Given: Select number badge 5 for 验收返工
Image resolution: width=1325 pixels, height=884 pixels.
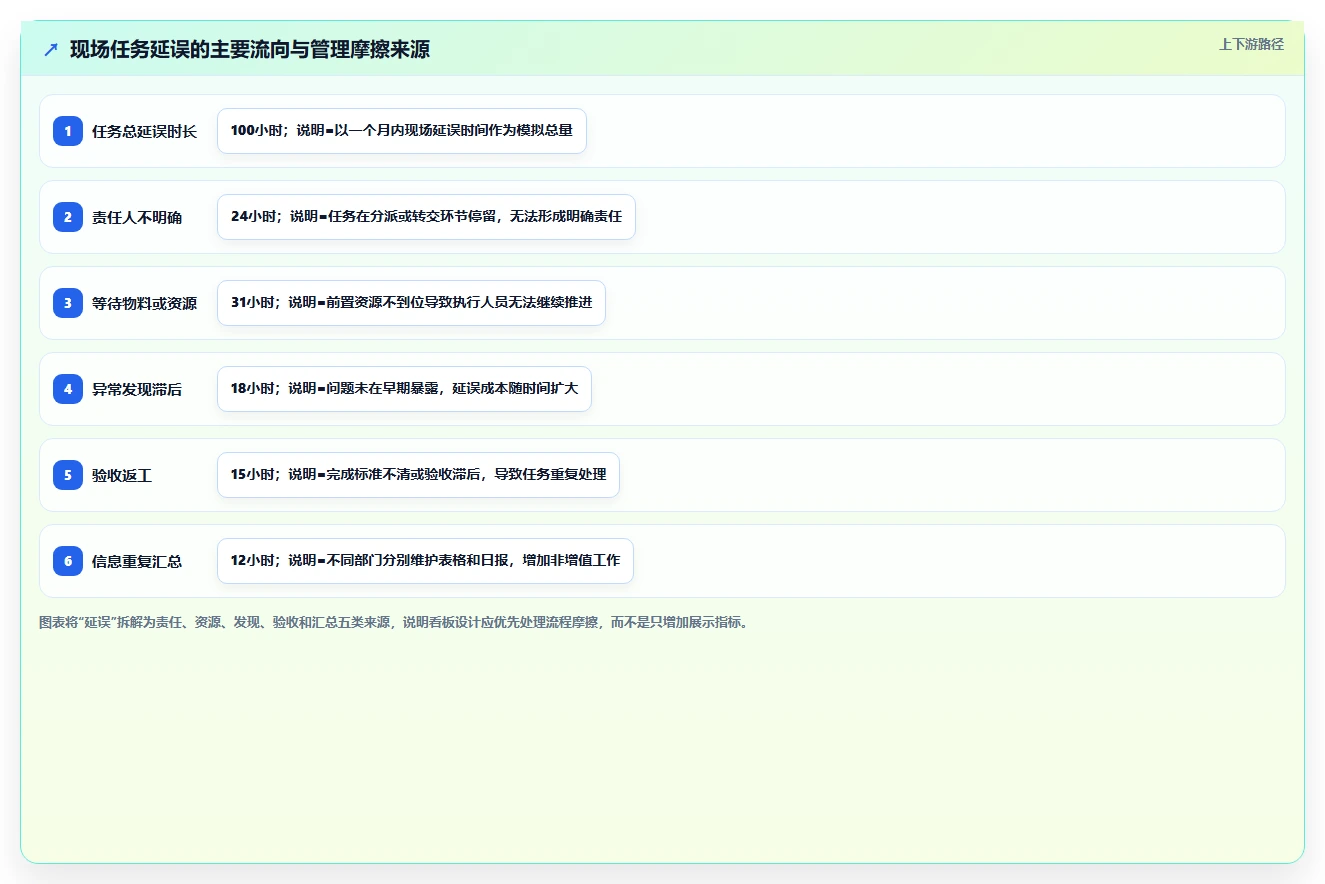Looking at the screenshot, I should coord(68,475).
